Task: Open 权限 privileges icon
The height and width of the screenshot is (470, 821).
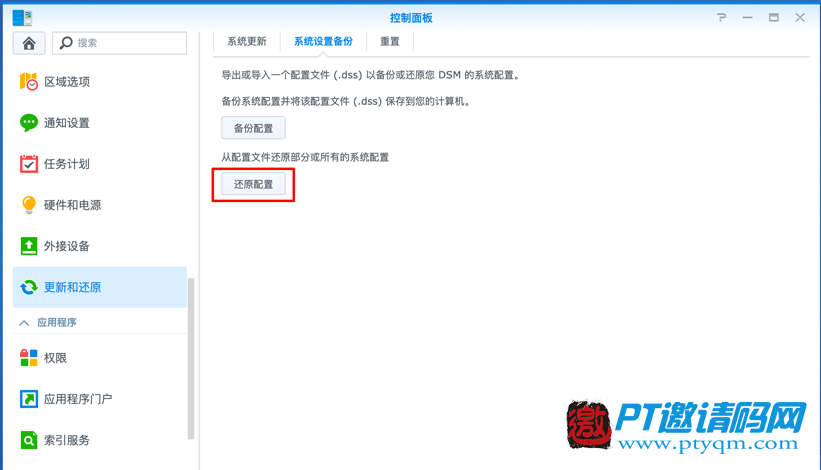Action: [x=29, y=358]
